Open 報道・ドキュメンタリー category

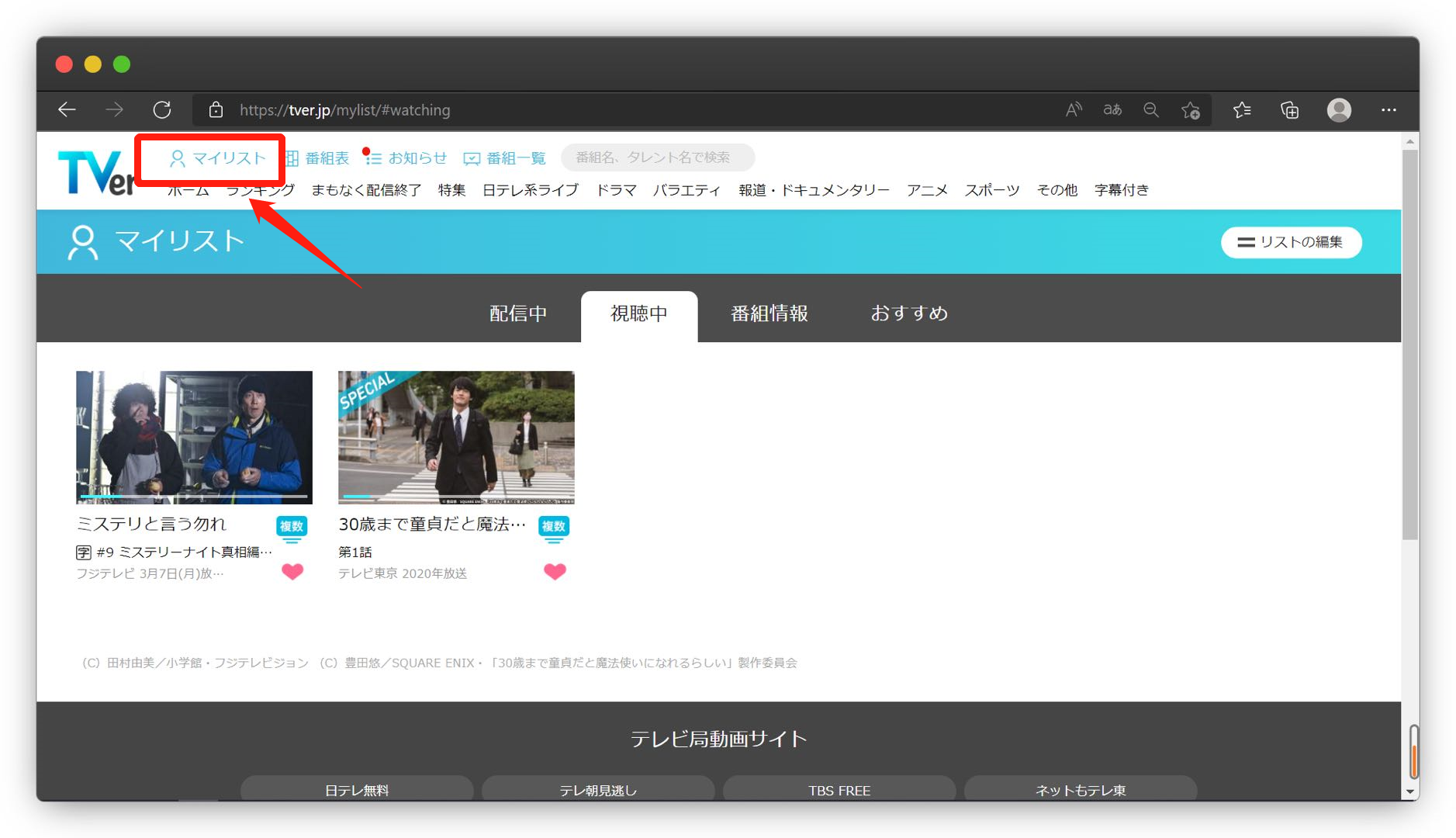coord(814,190)
